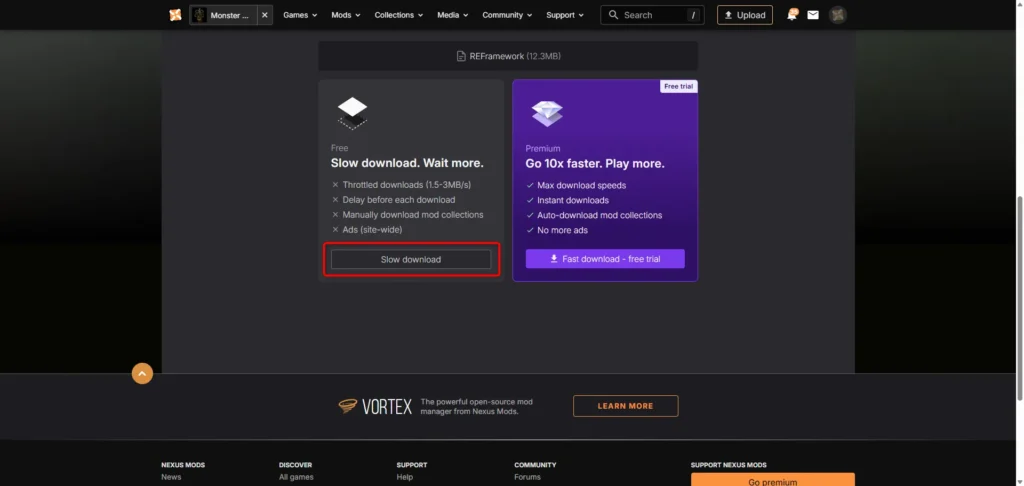Click the user profile avatar
Viewport: 1024px width, 486px height.
(838, 15)
